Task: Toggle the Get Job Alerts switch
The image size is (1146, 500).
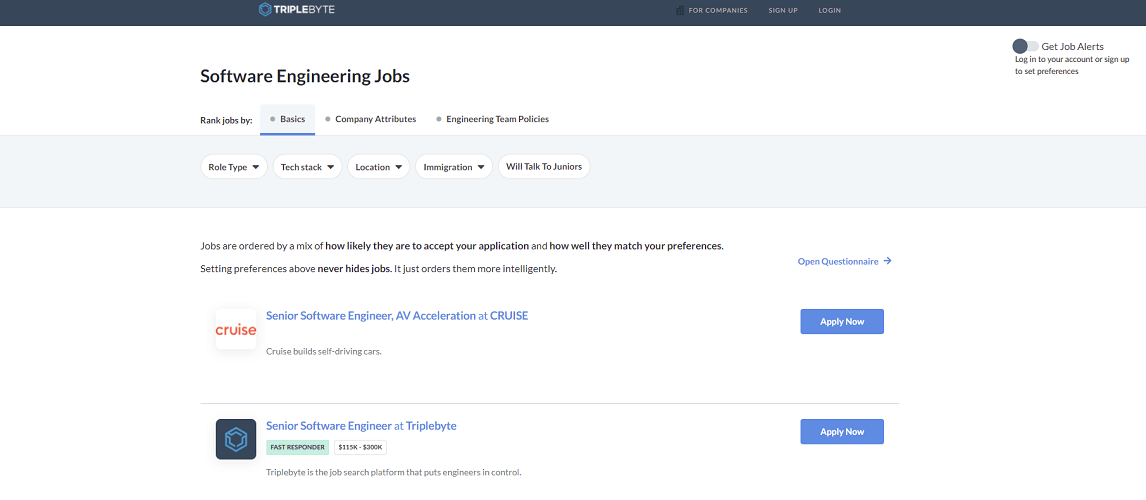Action: click(1025, 46)
